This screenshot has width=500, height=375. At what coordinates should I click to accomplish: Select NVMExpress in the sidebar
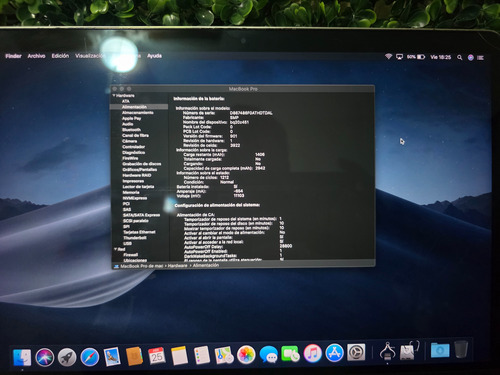coord(135,198)
